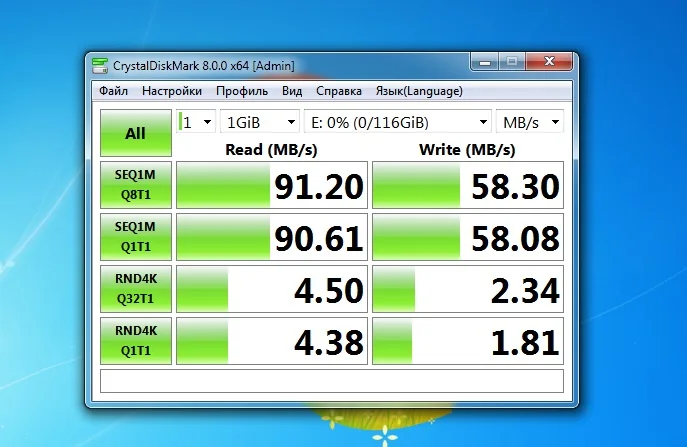The width and height of the screenshot is (687, 447).
Task: Run the RND4K Q1T1 benchmark
Action: 136,341
